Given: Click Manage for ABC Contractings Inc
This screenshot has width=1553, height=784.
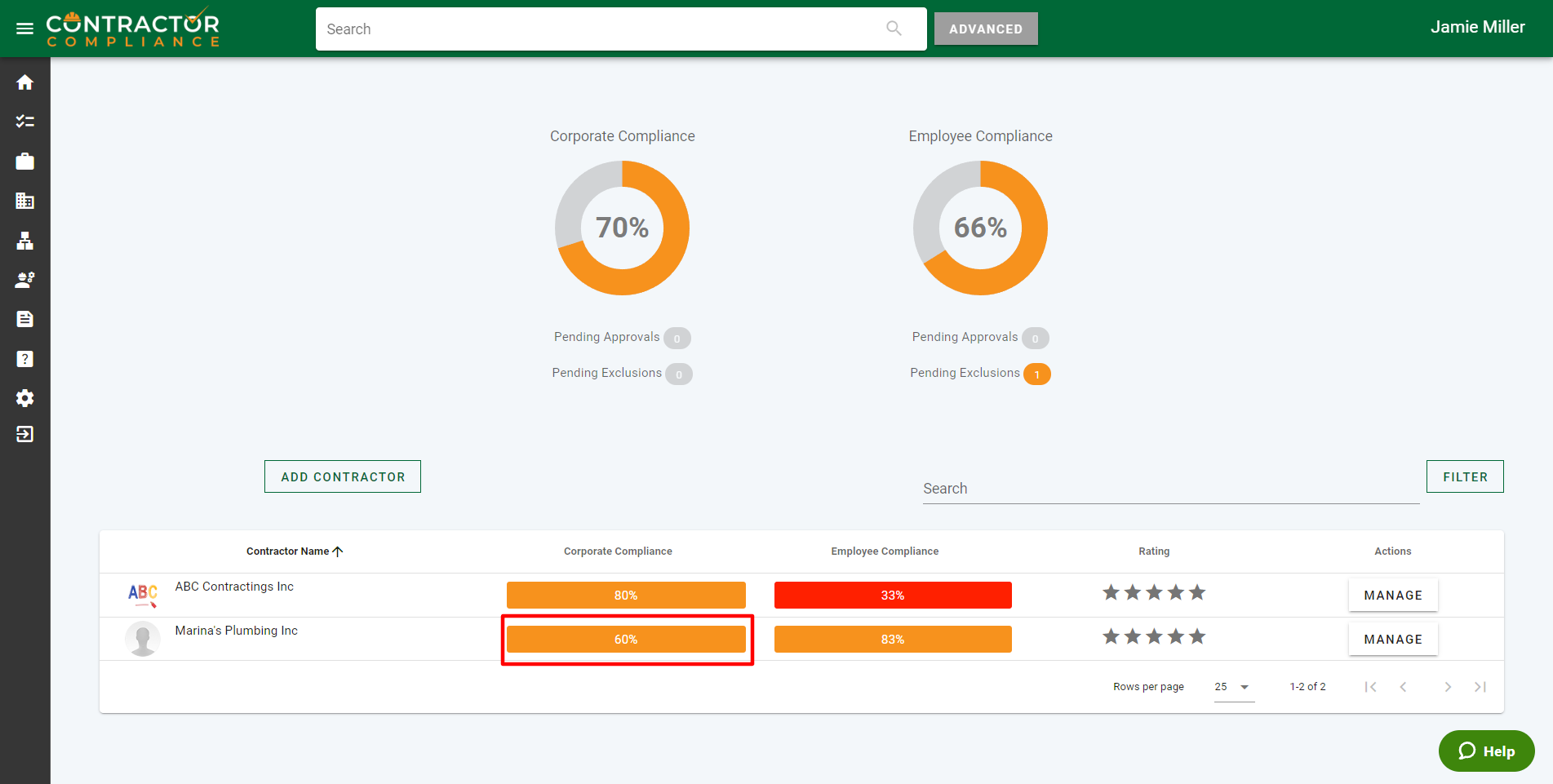Looking at the screenshot, I should (x=1392, y=596).
